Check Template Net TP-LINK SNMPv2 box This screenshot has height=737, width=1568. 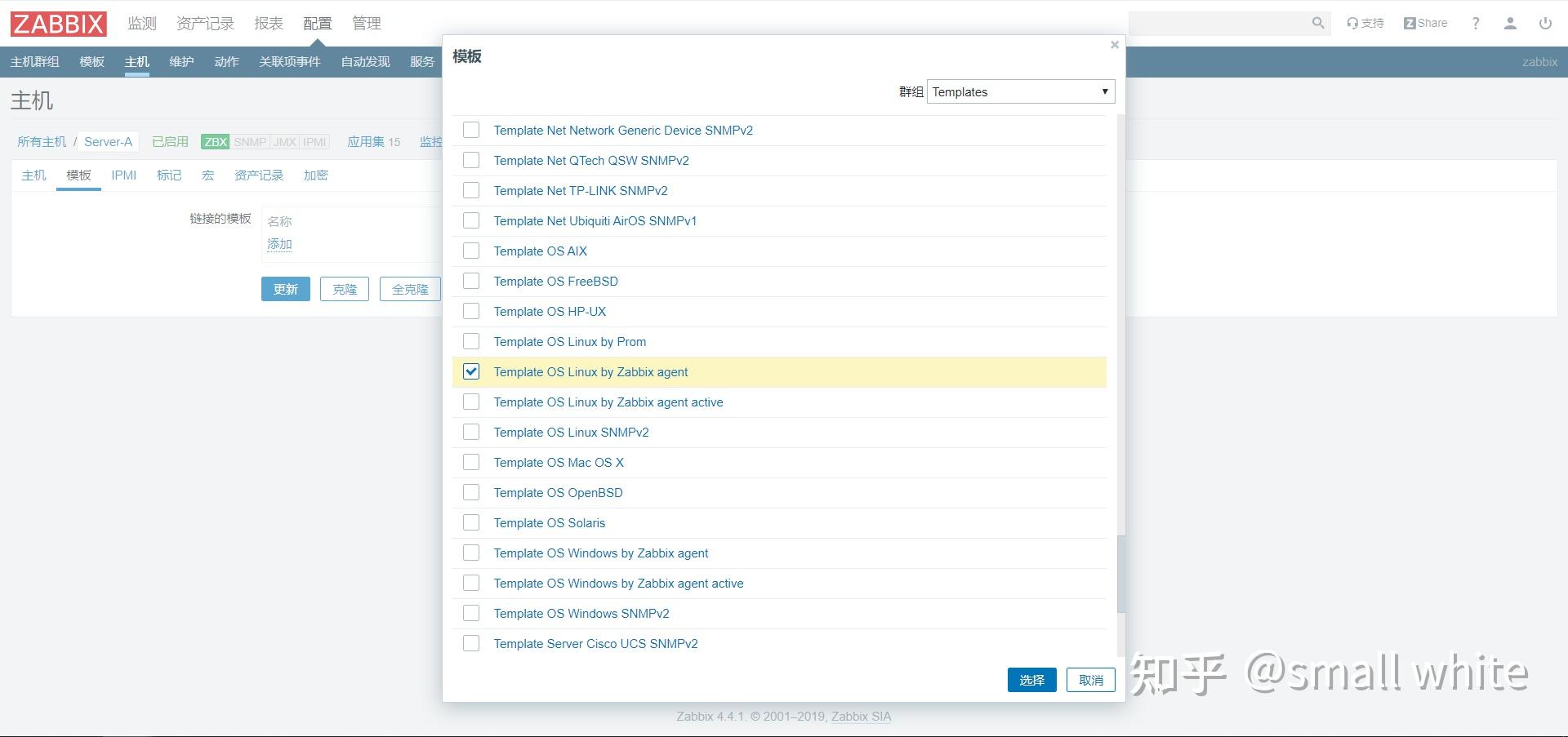471,190
